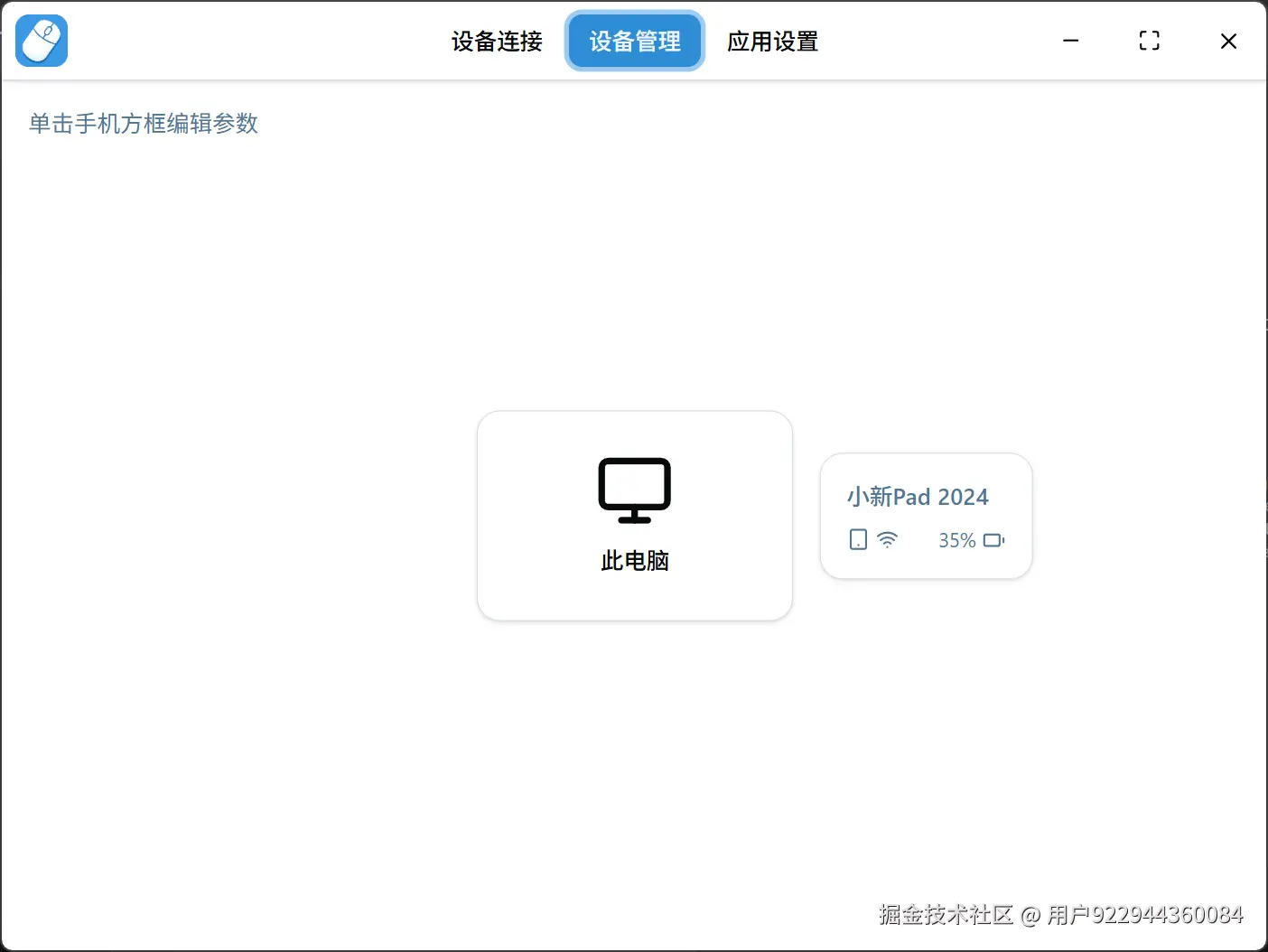The height and width of the screenshot is (952, 1268).
Task: Open the 小新Pad 2024 device card
Action: 926,516
